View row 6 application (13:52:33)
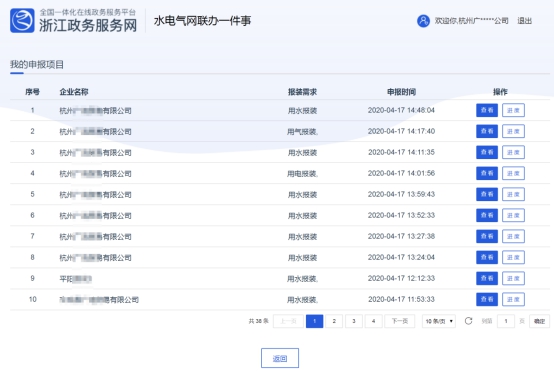The image size is (554, 371). (487, 215)
